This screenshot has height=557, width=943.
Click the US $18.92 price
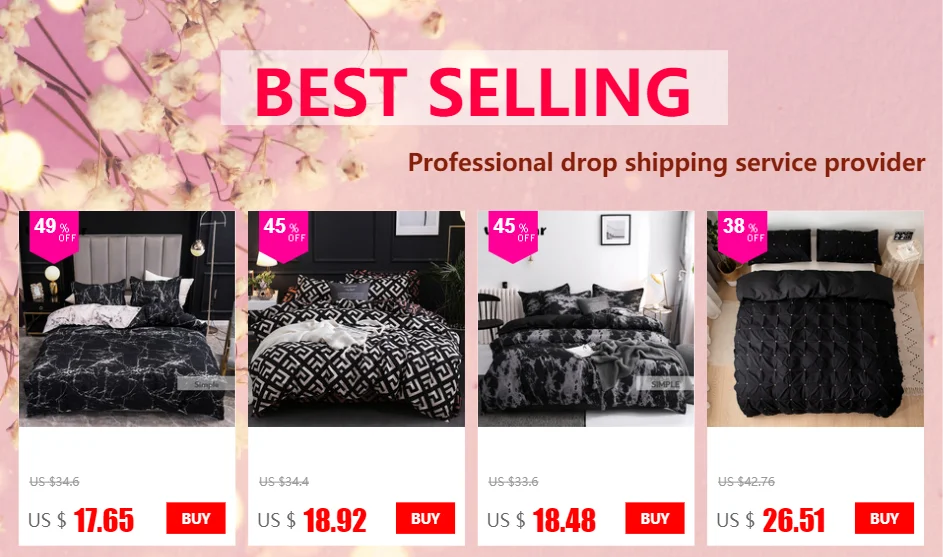click(312, 520)
